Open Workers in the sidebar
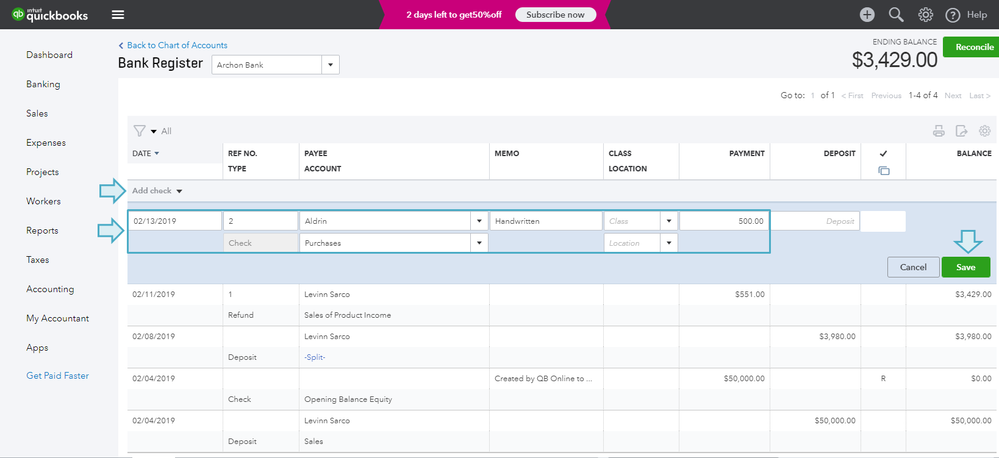Image resolution: width=999 pixels, height=458 pixels. click(43, 201)
